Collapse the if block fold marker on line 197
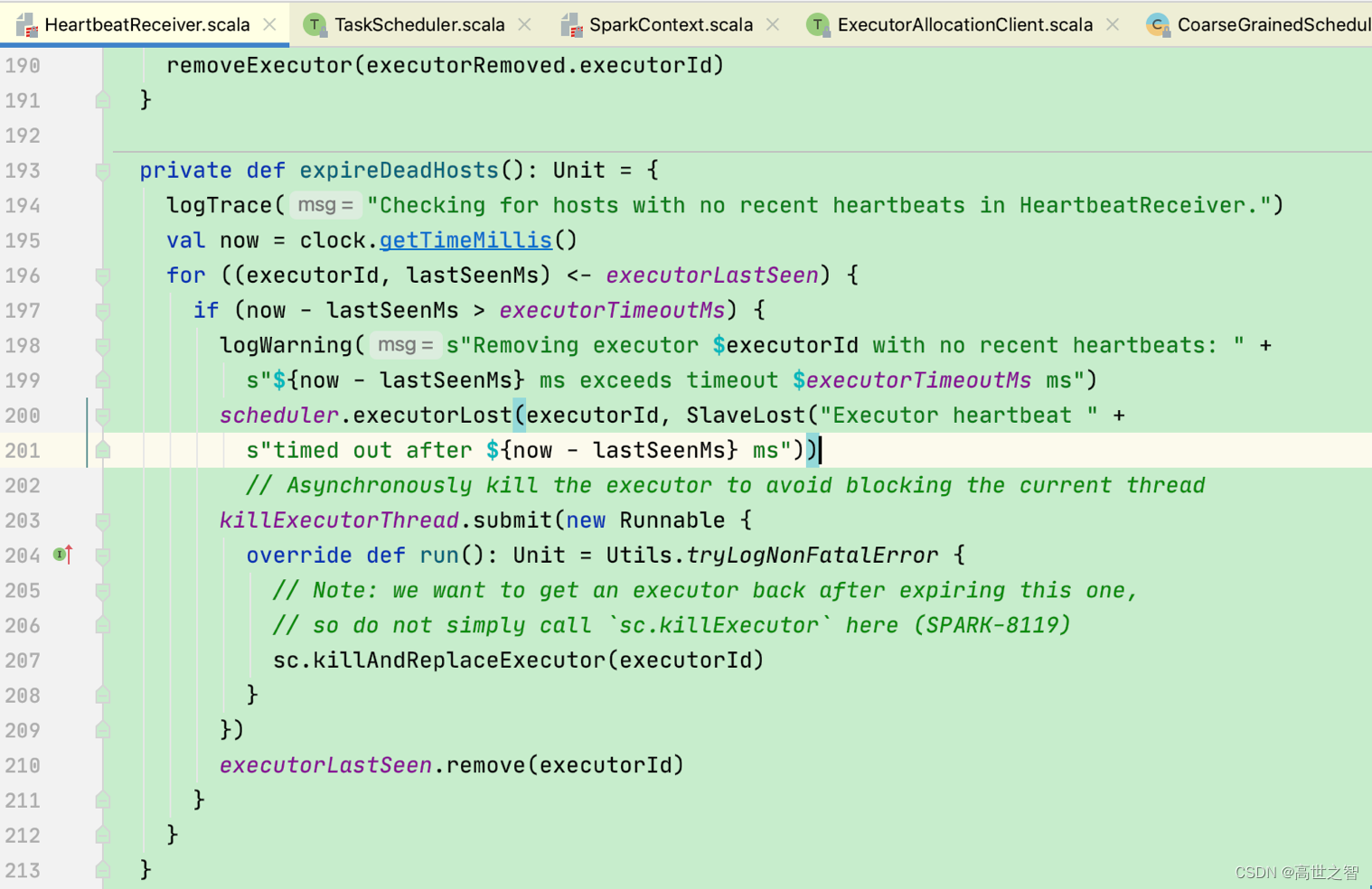The width and height of the screenshot is (1372, 889). click(103, 311)
